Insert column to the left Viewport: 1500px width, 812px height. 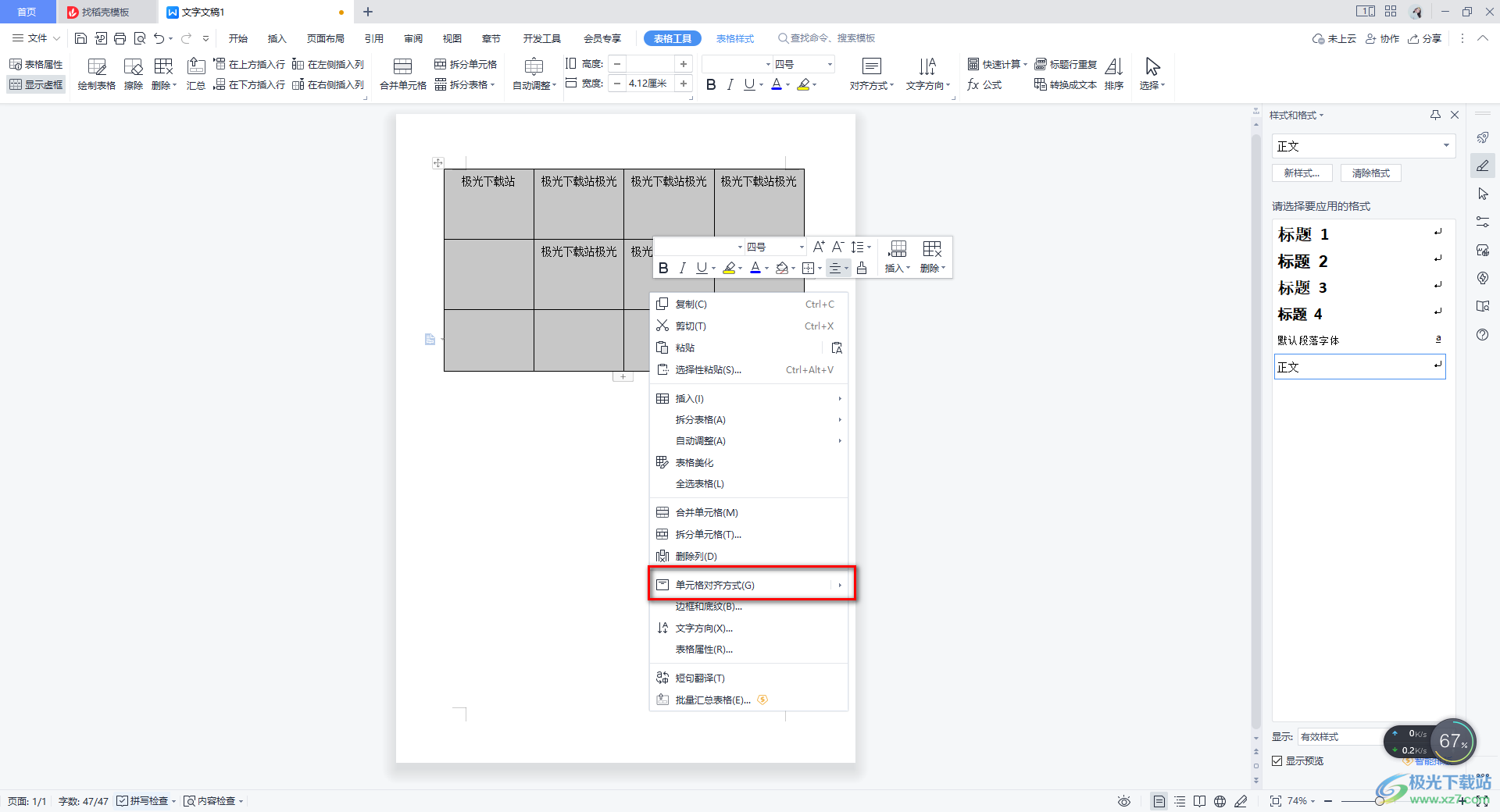(328, 65)
